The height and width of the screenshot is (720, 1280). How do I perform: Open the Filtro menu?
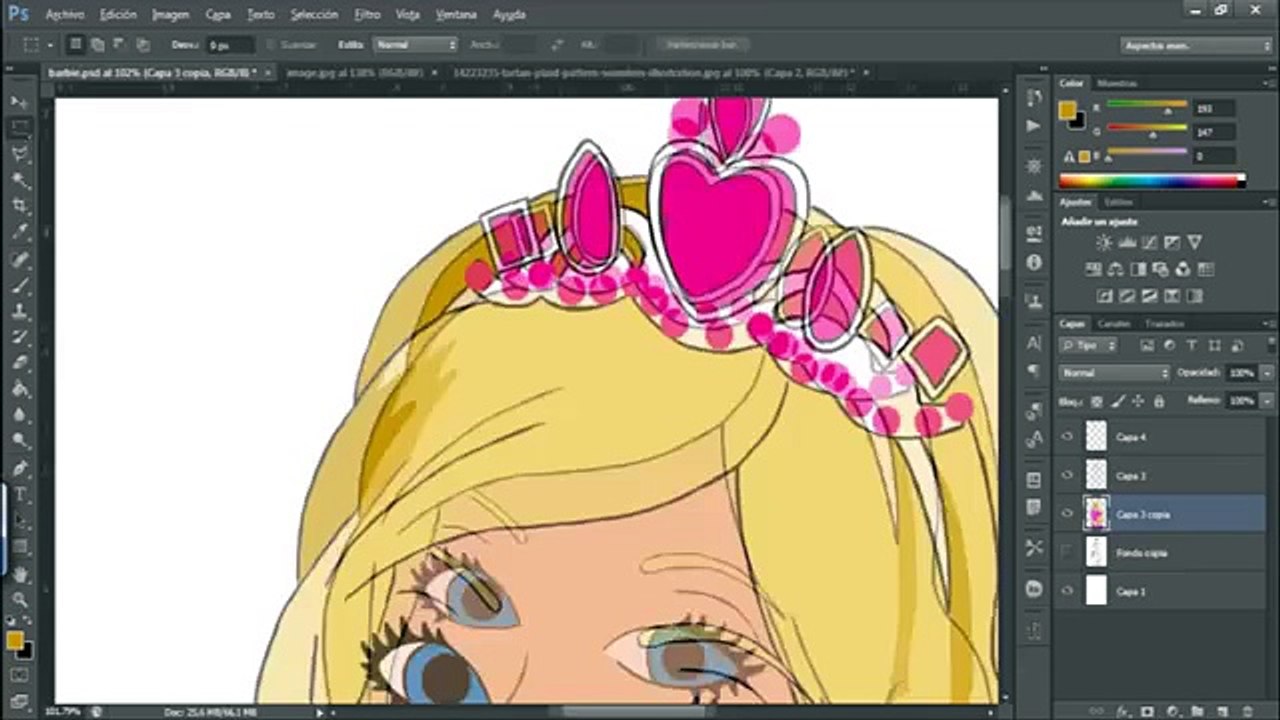367,15
